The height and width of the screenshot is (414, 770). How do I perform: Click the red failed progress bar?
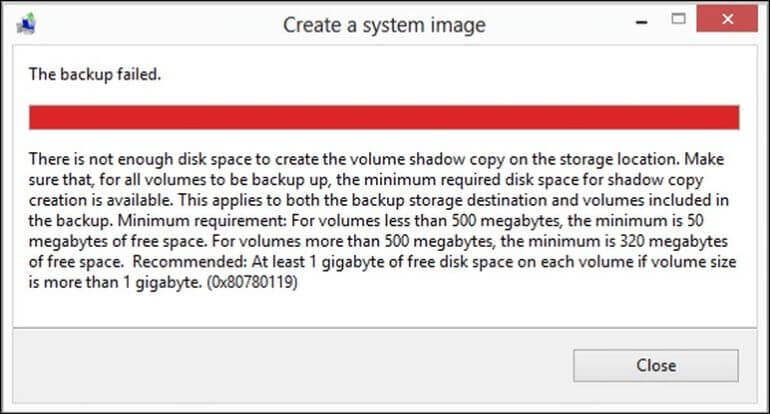click(x=384, y=116)
